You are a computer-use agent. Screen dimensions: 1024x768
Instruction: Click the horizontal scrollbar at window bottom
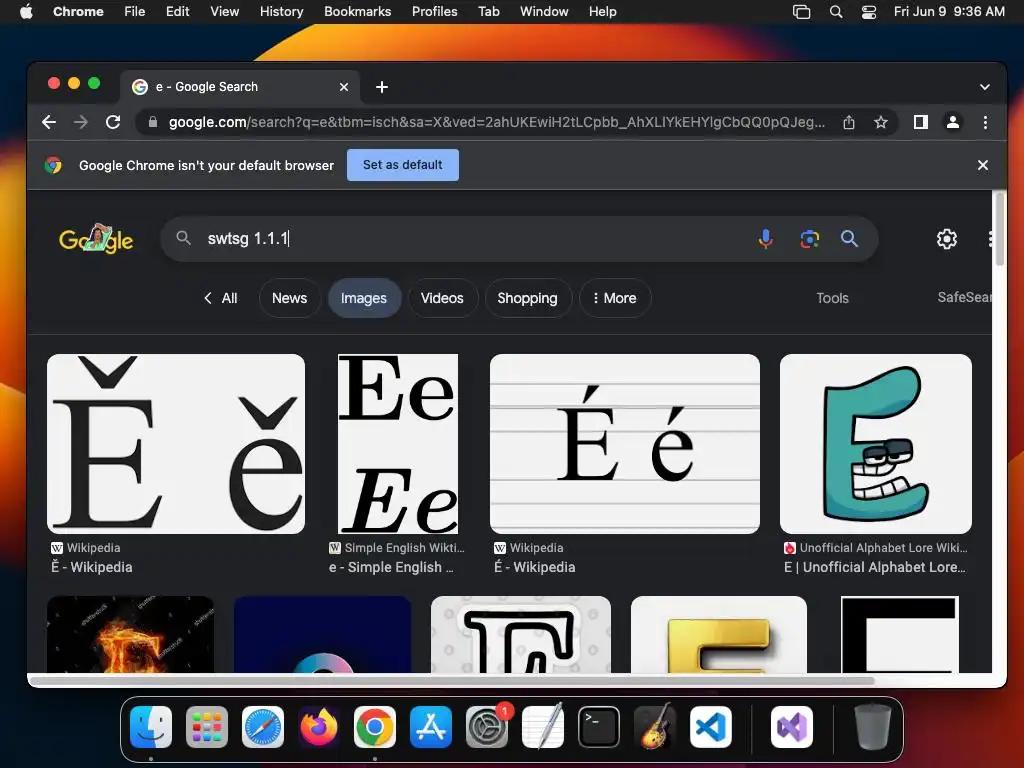(x=452, y=681)
